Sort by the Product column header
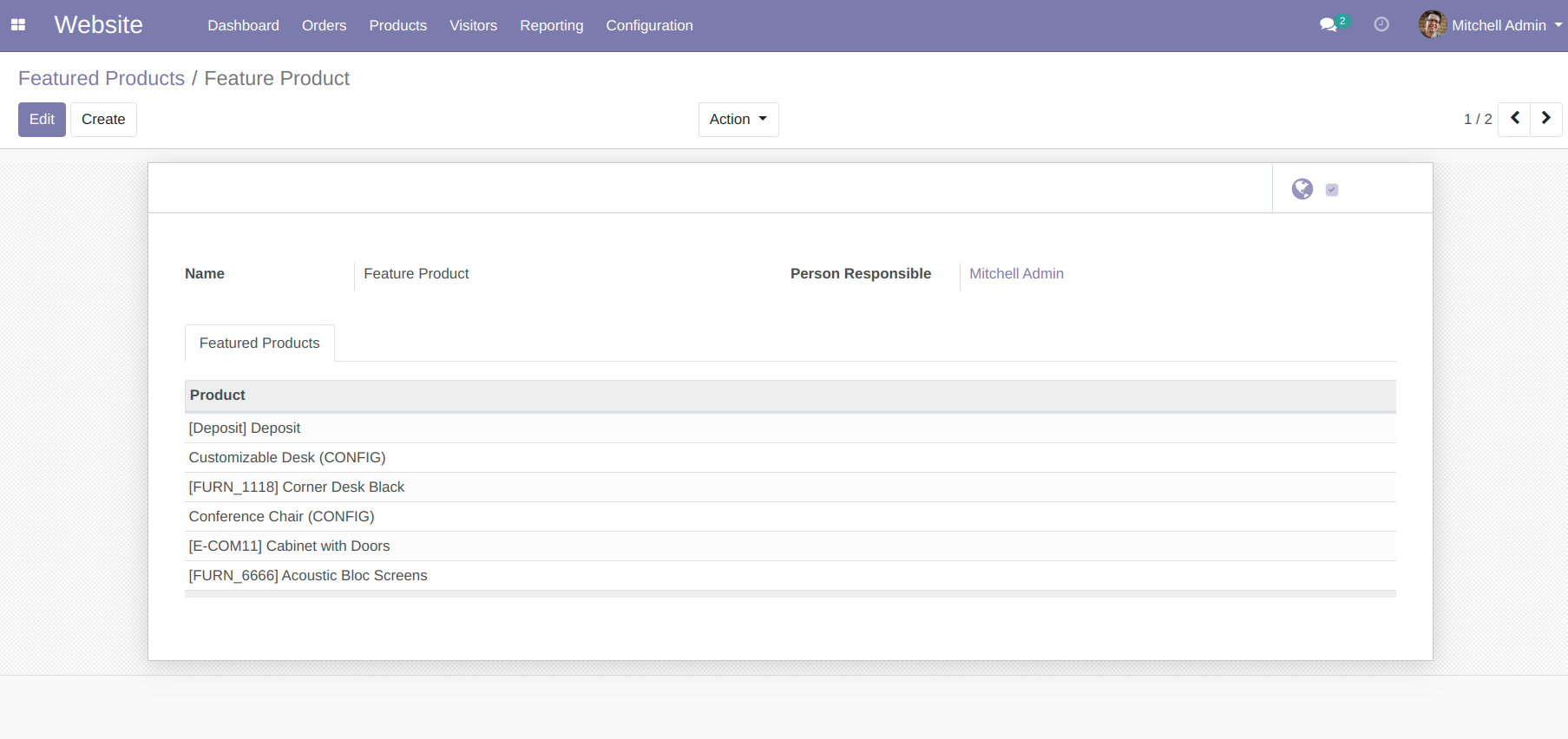Image resolution: width=1568 pixels, height=739 pixels. [218, 396]
